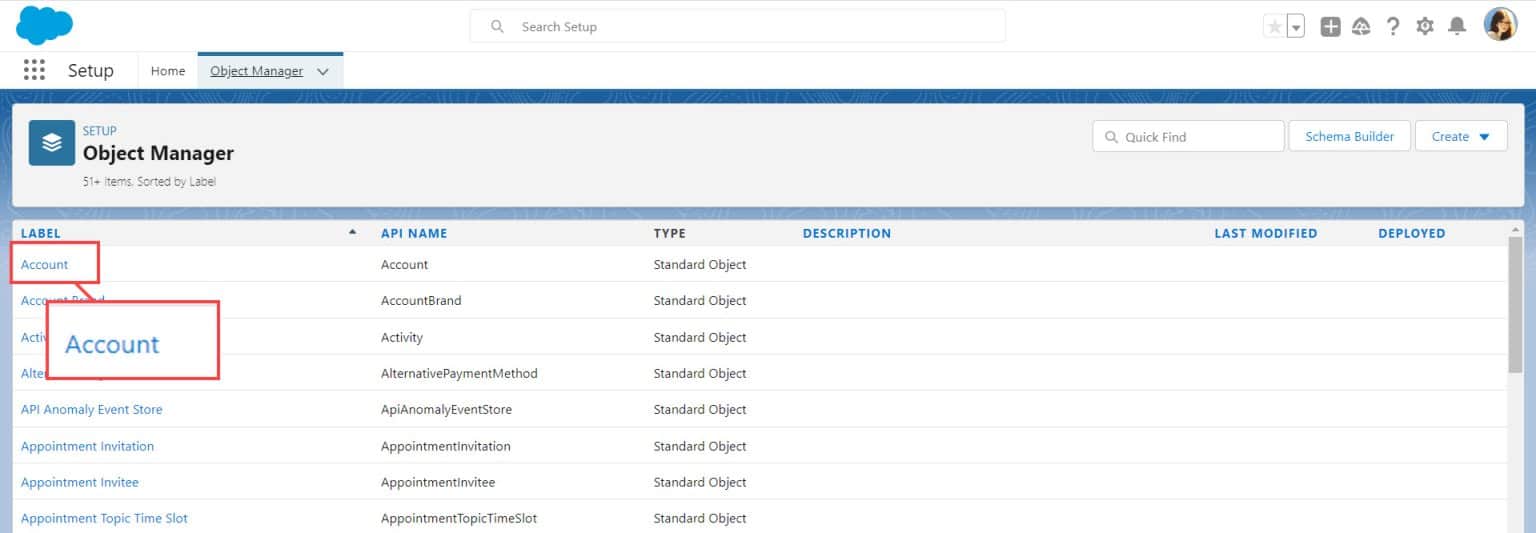Screen dimensions: 1536x533
Task: Open the notifications bell icon
Action: [x=1457, y=27]
